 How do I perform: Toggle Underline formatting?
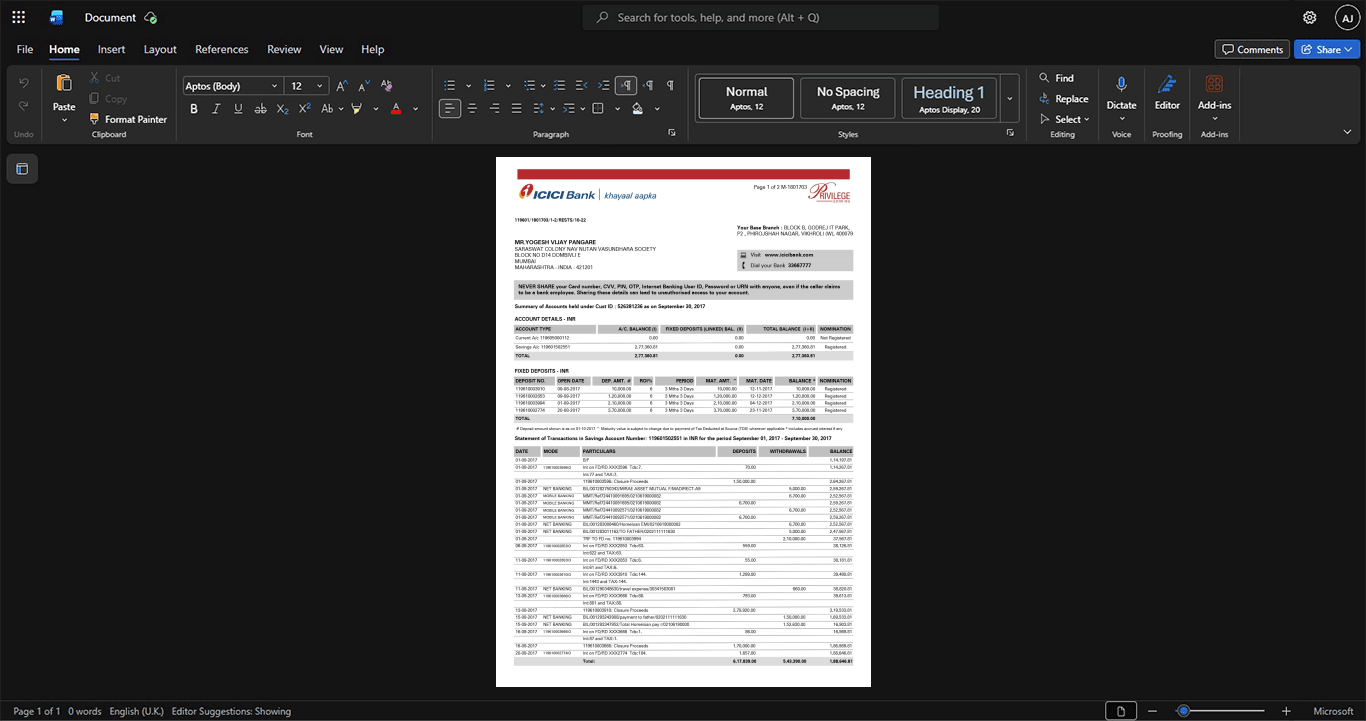238,109
